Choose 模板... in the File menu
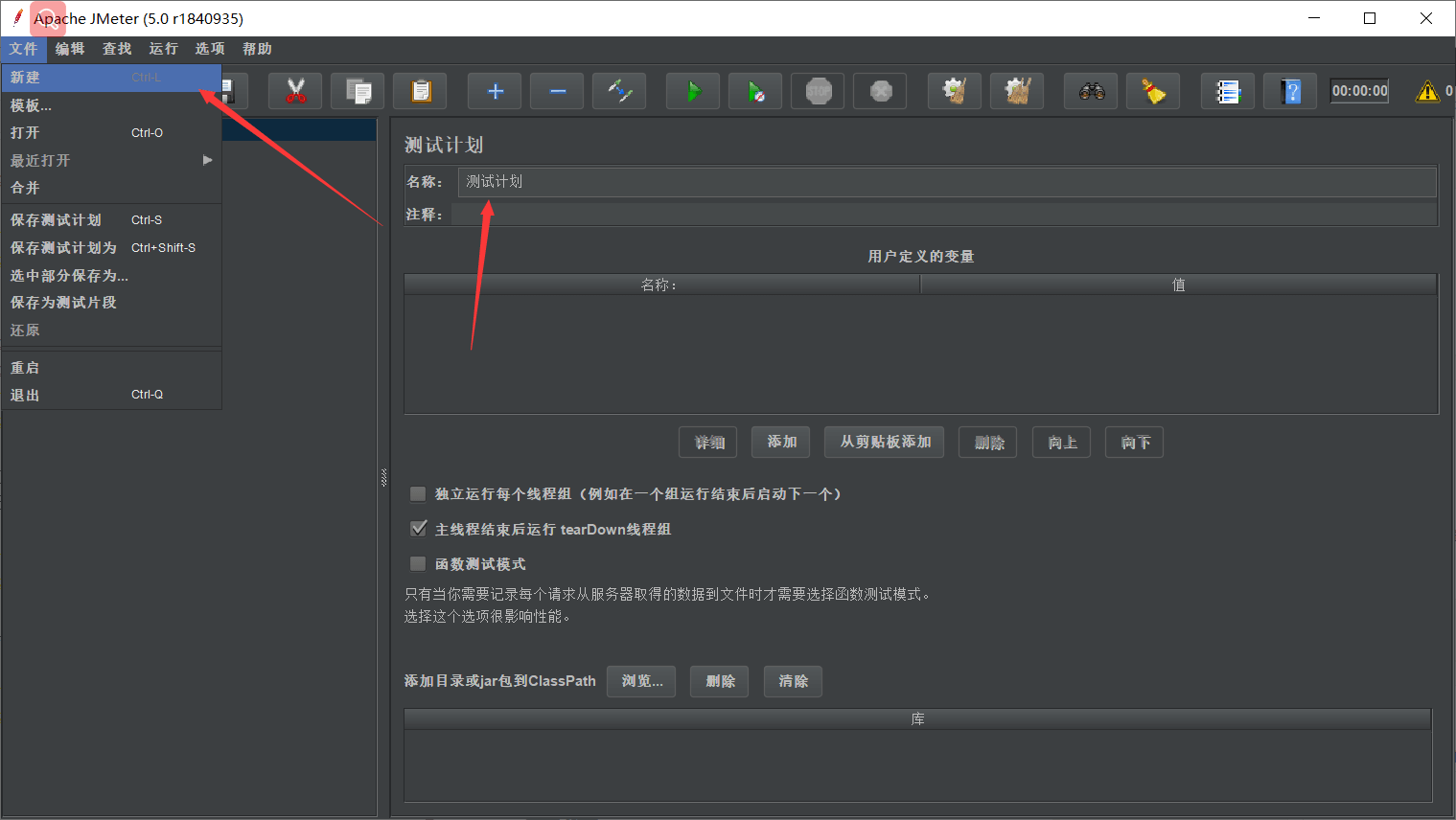The image size is (1456, 820). pyautogui.click(x=111, y=105)
